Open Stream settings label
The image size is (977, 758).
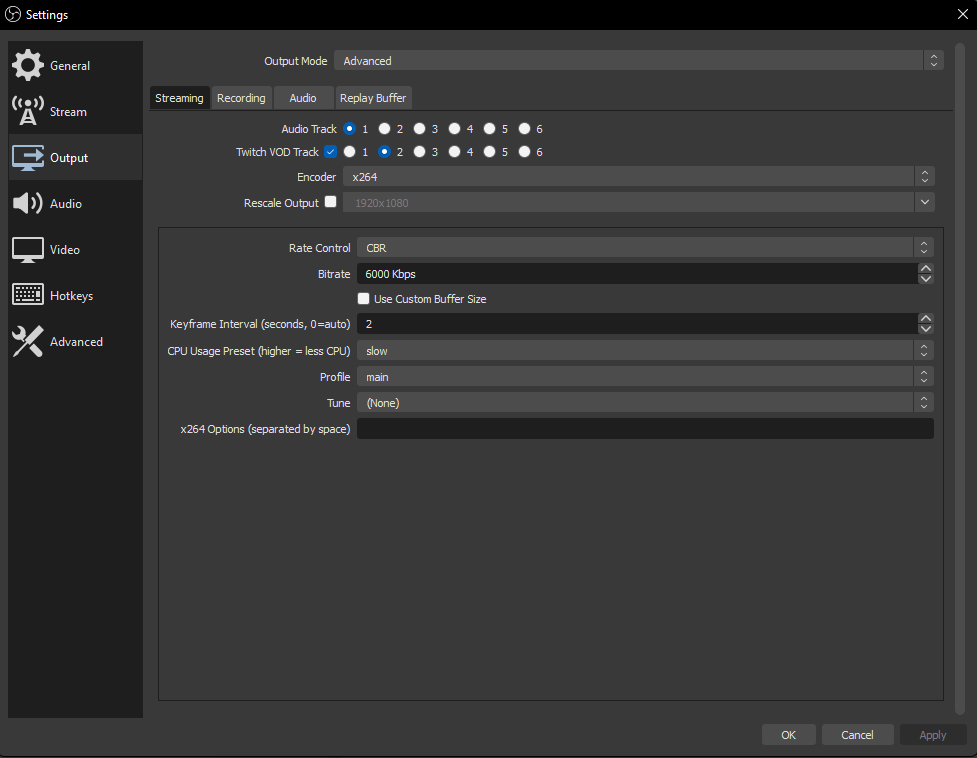[68, 111]
